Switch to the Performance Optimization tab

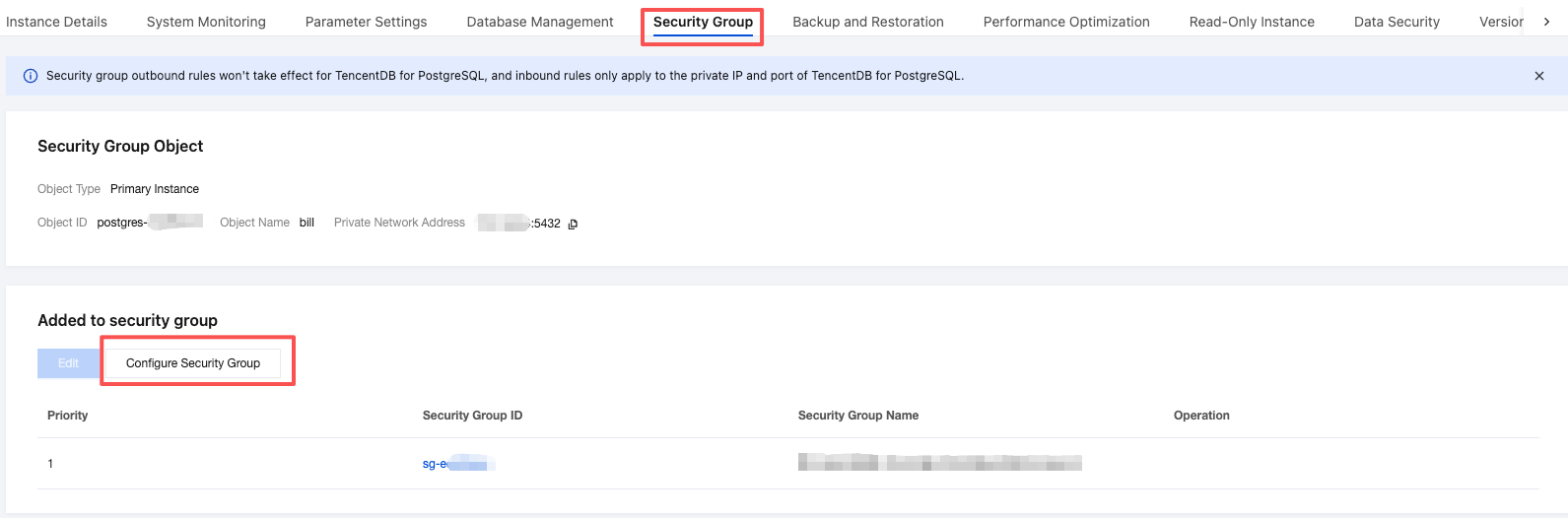pyautogui.click(x=1066, y=22)
